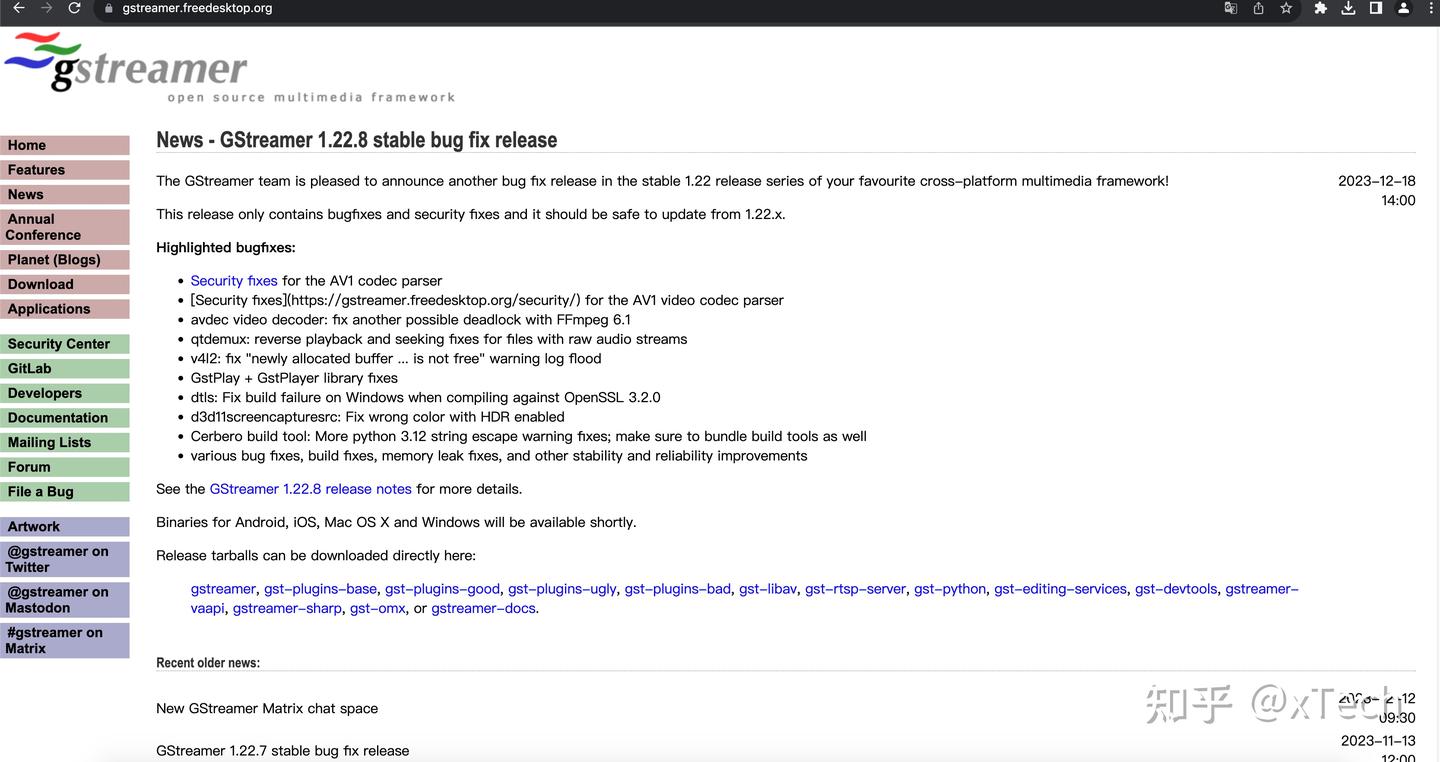Download the gst-plugins-good tarball link
The height and width of the screenshot is (762, 1440).
point(442,589)
